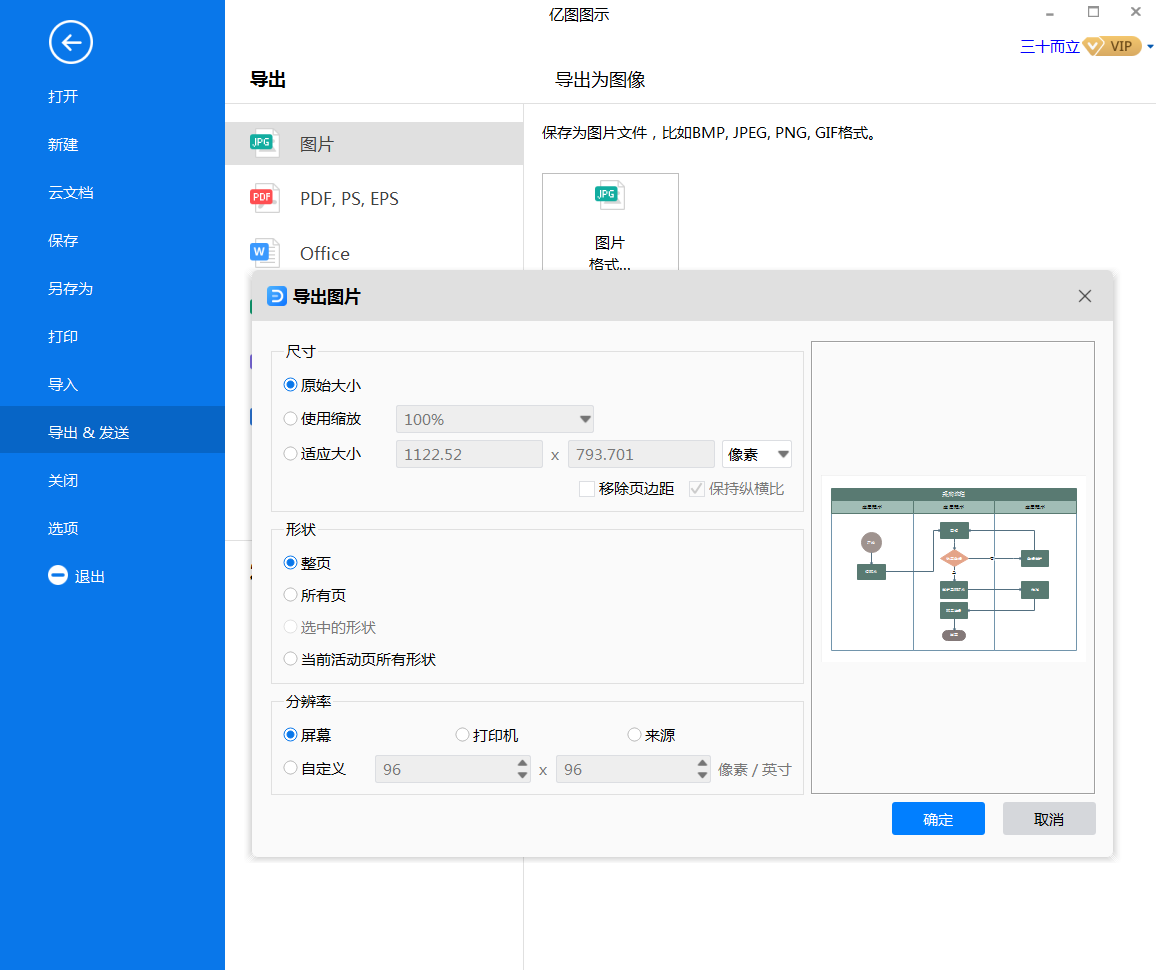Select 自定义 resolution option

pyautogui.click(x=290, y=768)
